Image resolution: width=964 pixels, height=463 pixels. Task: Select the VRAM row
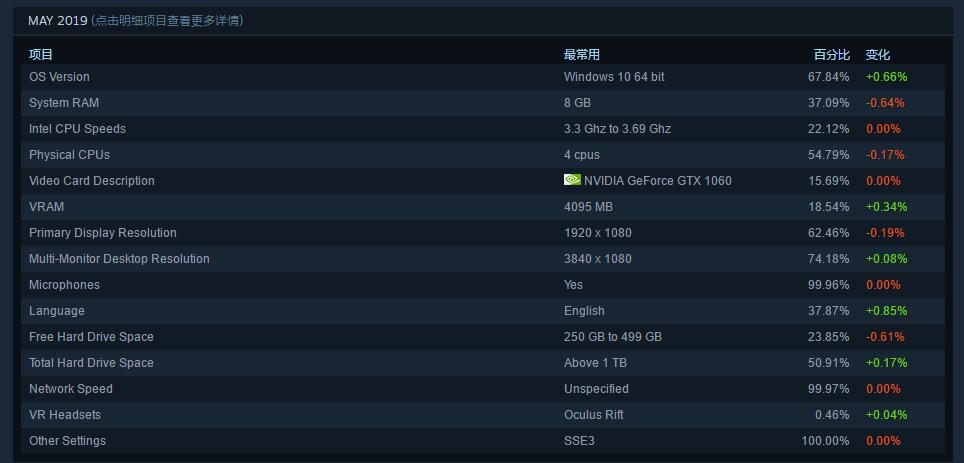483,207
